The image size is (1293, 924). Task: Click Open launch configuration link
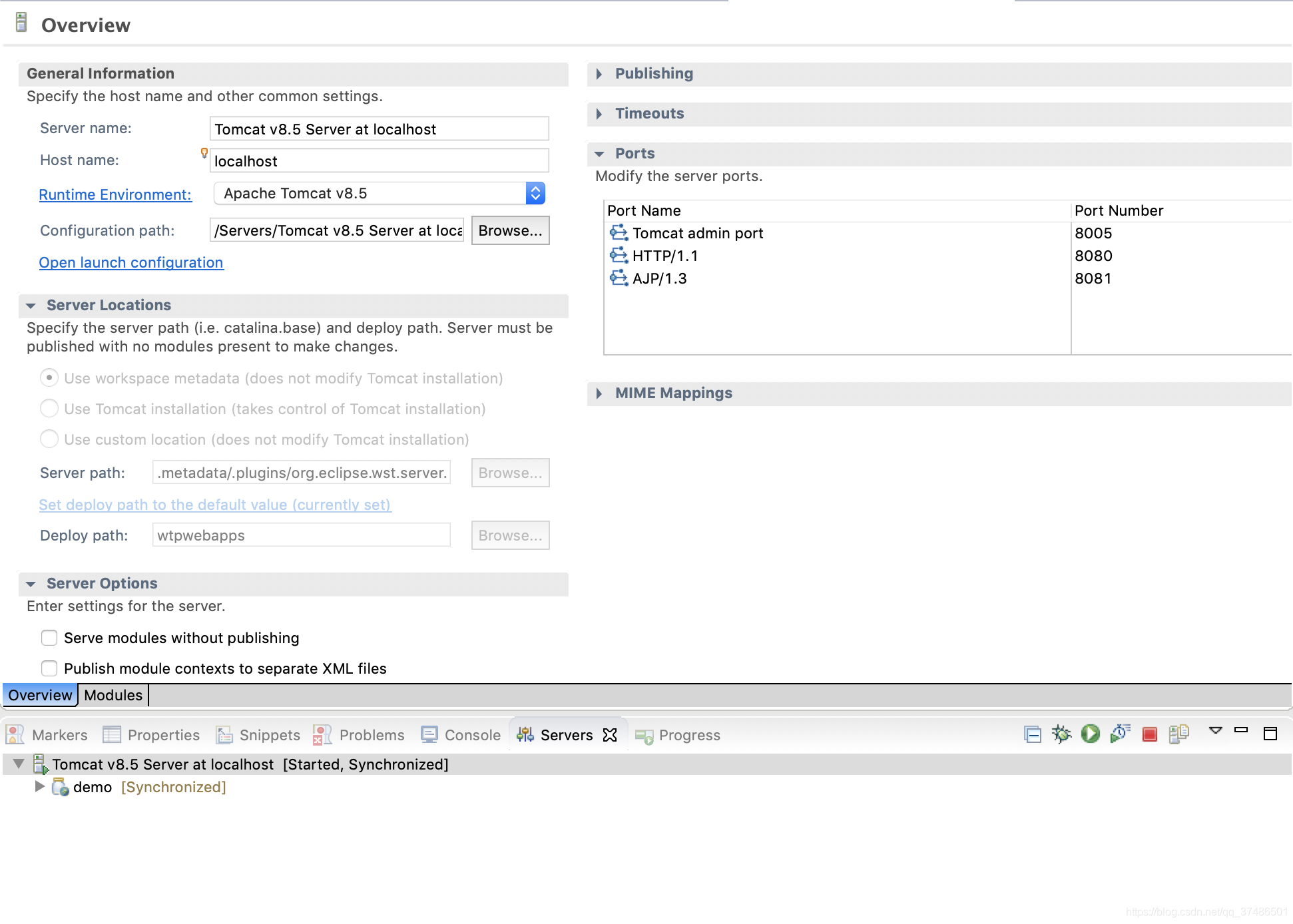coord(131,262)
